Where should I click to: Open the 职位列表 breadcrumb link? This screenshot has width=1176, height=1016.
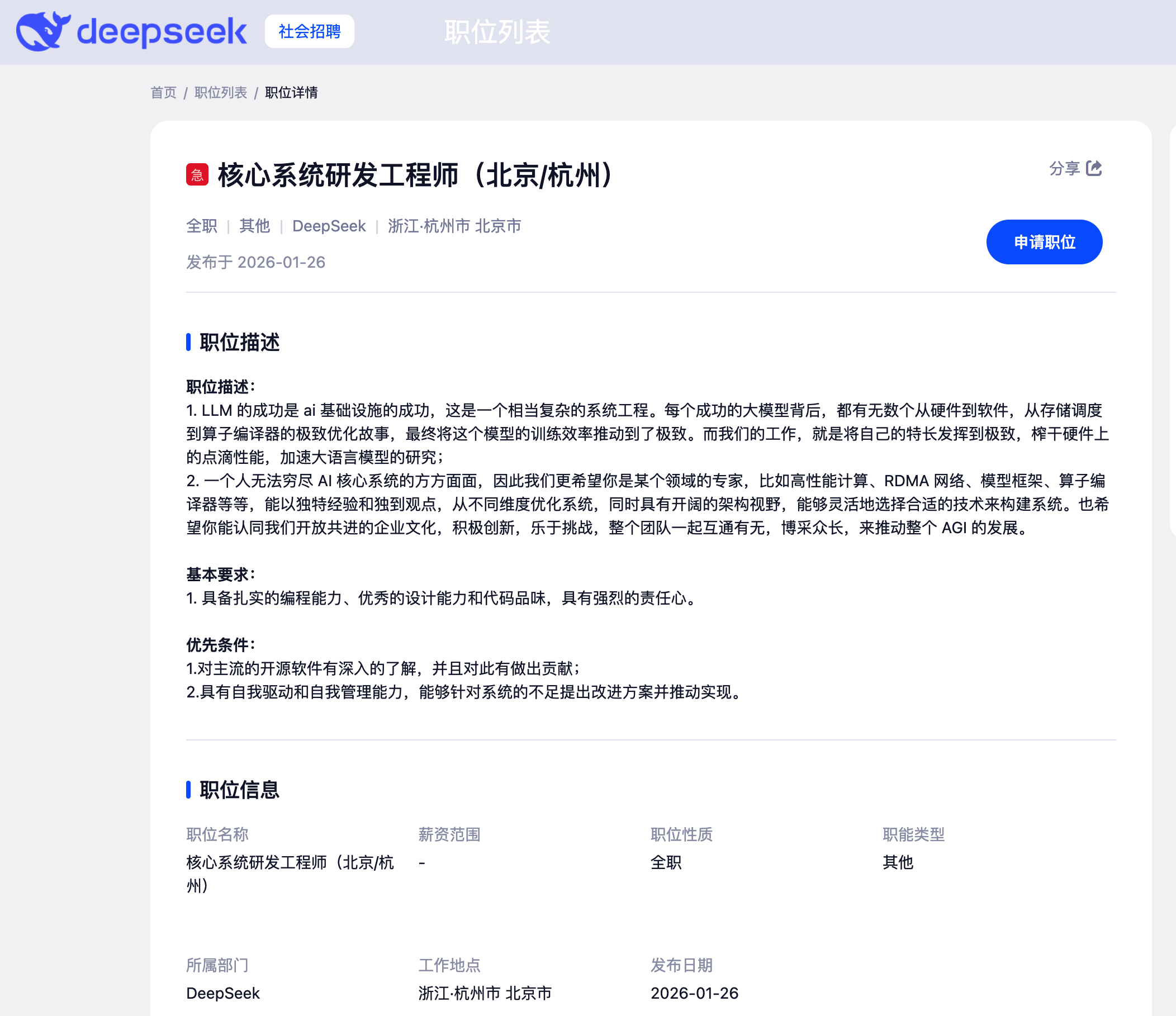[221, 93]
